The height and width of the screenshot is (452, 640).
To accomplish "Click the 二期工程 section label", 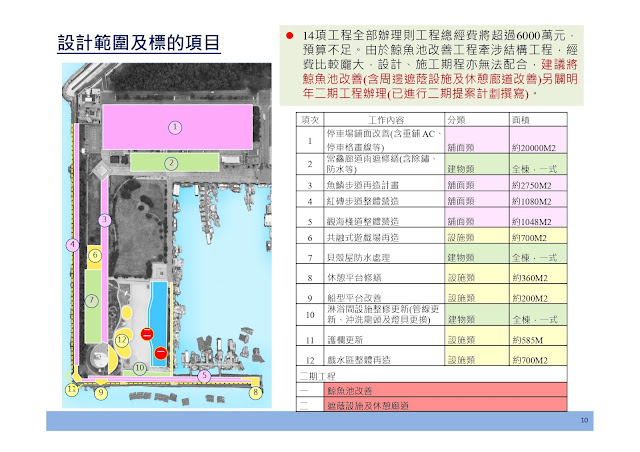I will tap(318, 376).
